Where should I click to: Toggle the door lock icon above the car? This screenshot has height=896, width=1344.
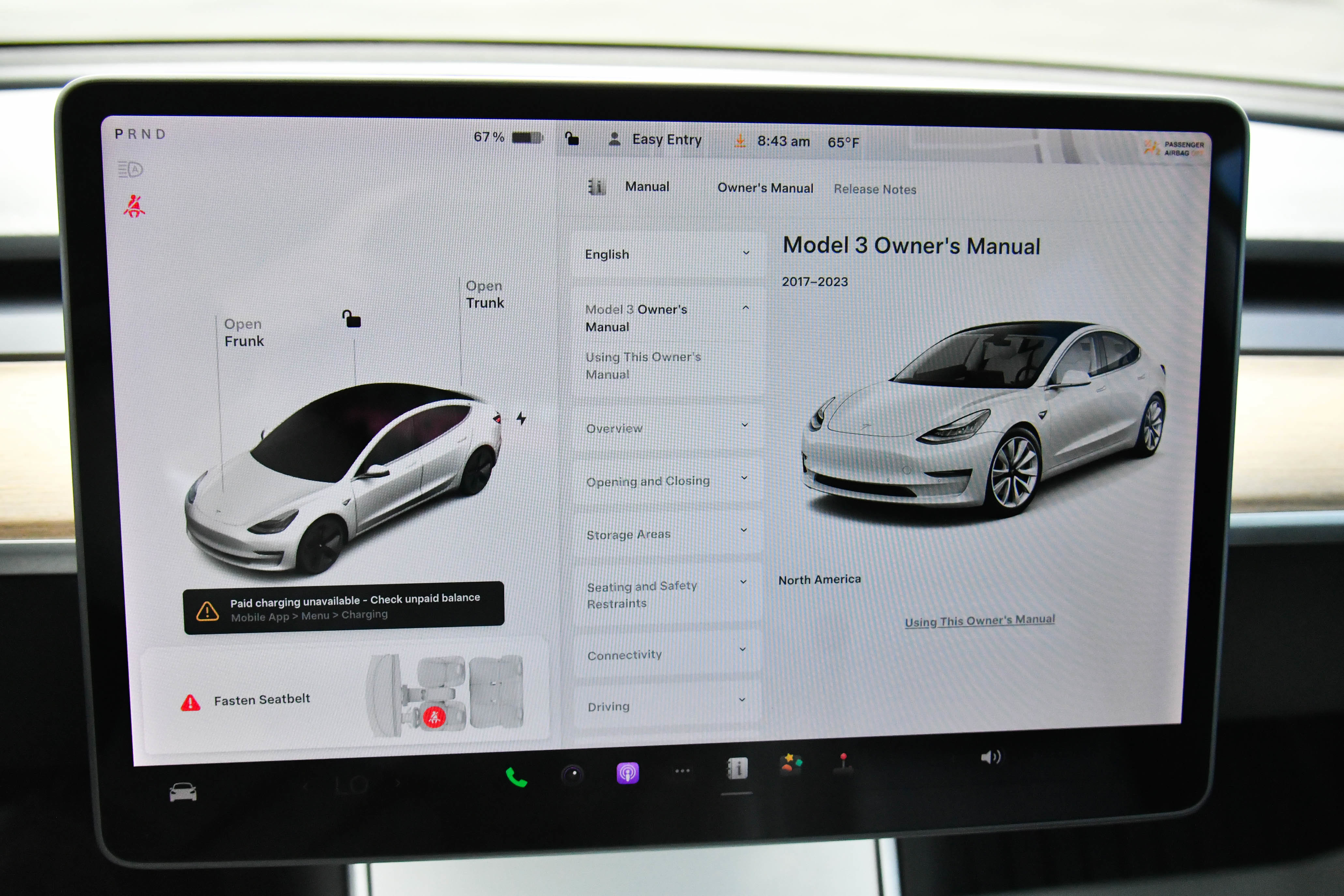[x=351, y=318]
